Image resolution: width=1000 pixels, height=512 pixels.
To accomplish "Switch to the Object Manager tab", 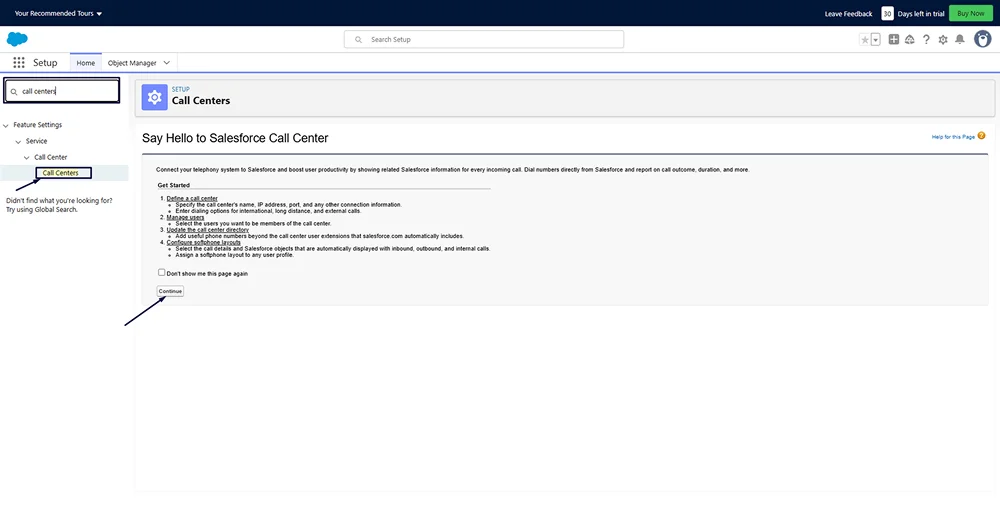I will tap(132, 63).
